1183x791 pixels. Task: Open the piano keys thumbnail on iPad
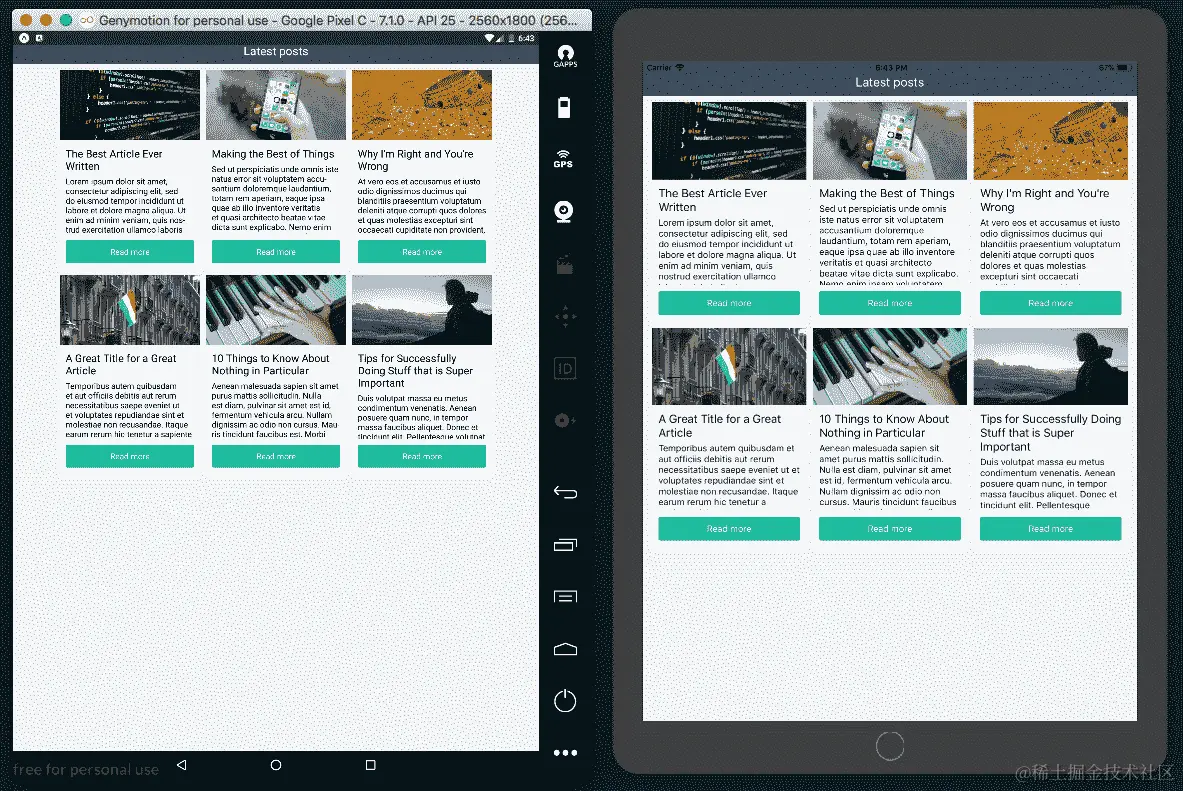[x=890, y=366]
